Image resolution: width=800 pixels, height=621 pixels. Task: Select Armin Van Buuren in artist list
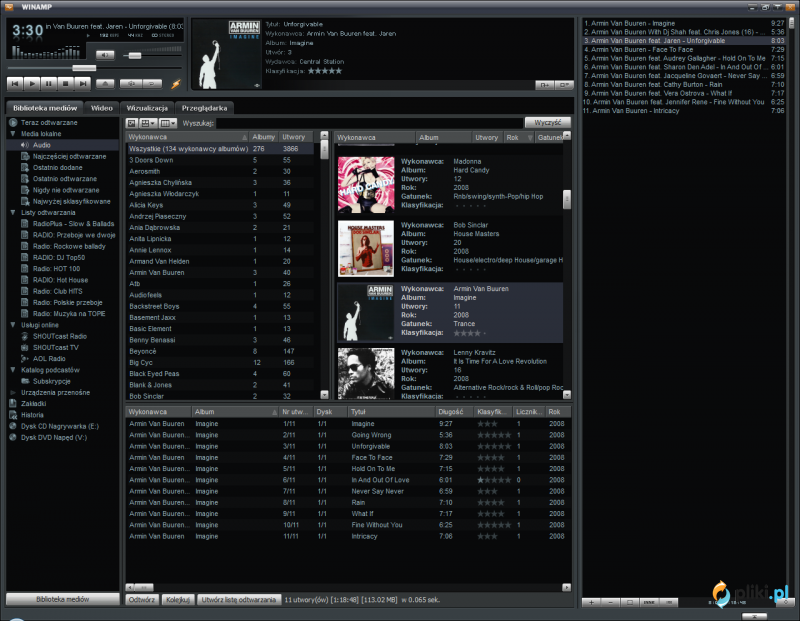pos(220,272)
